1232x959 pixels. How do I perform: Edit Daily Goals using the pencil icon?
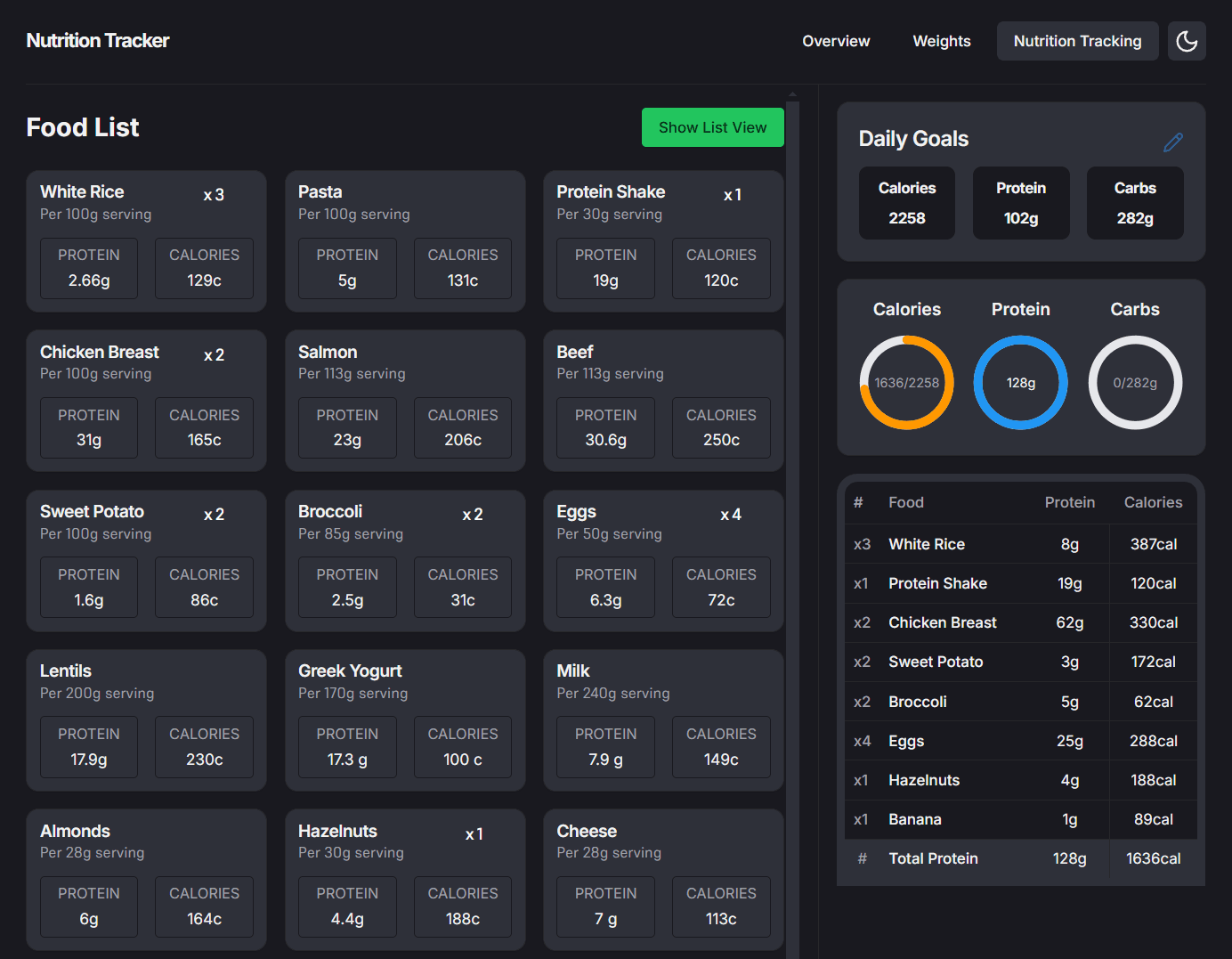pos(1173,142)
